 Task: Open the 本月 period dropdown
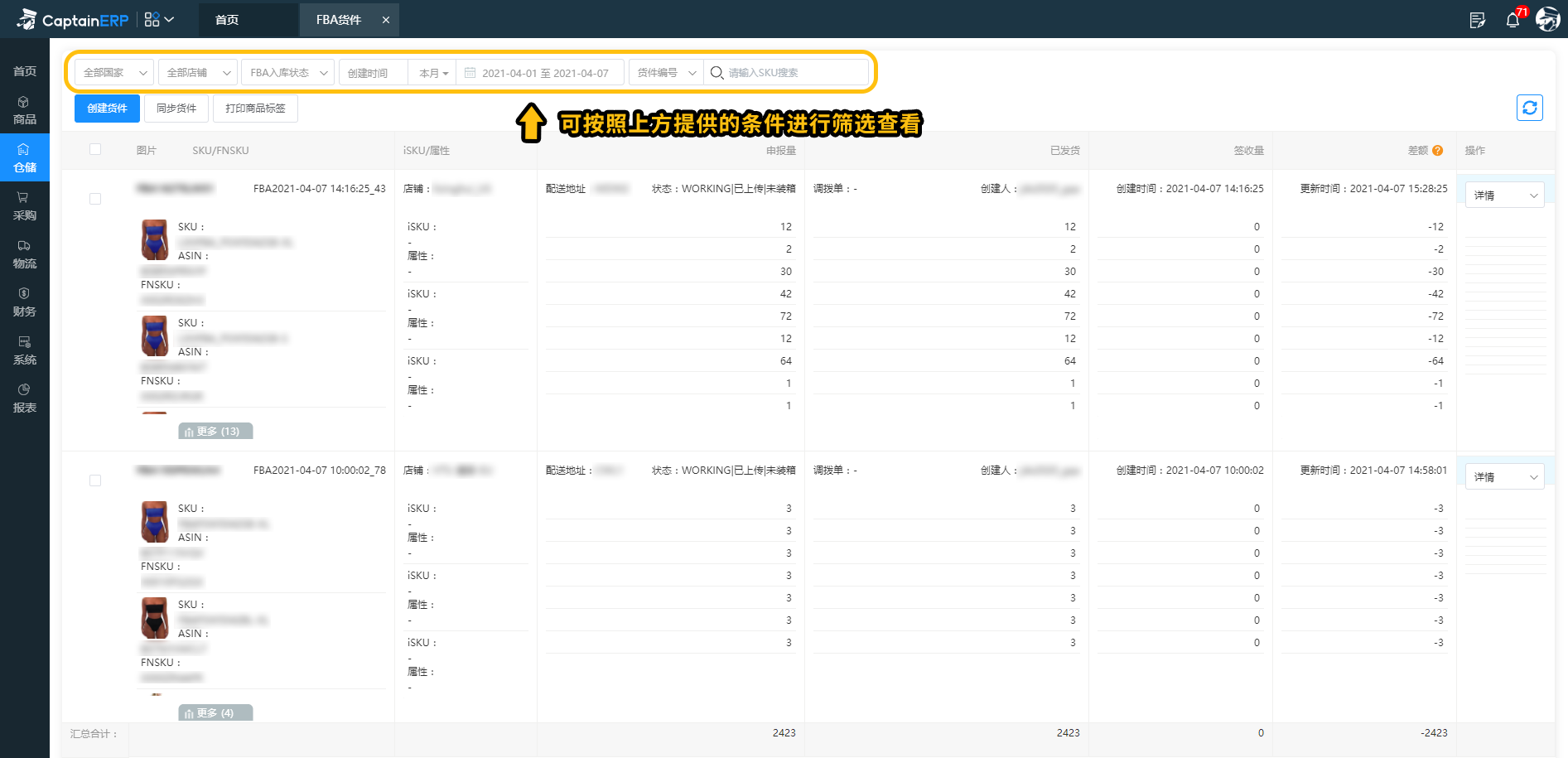[x=432, y=73]
